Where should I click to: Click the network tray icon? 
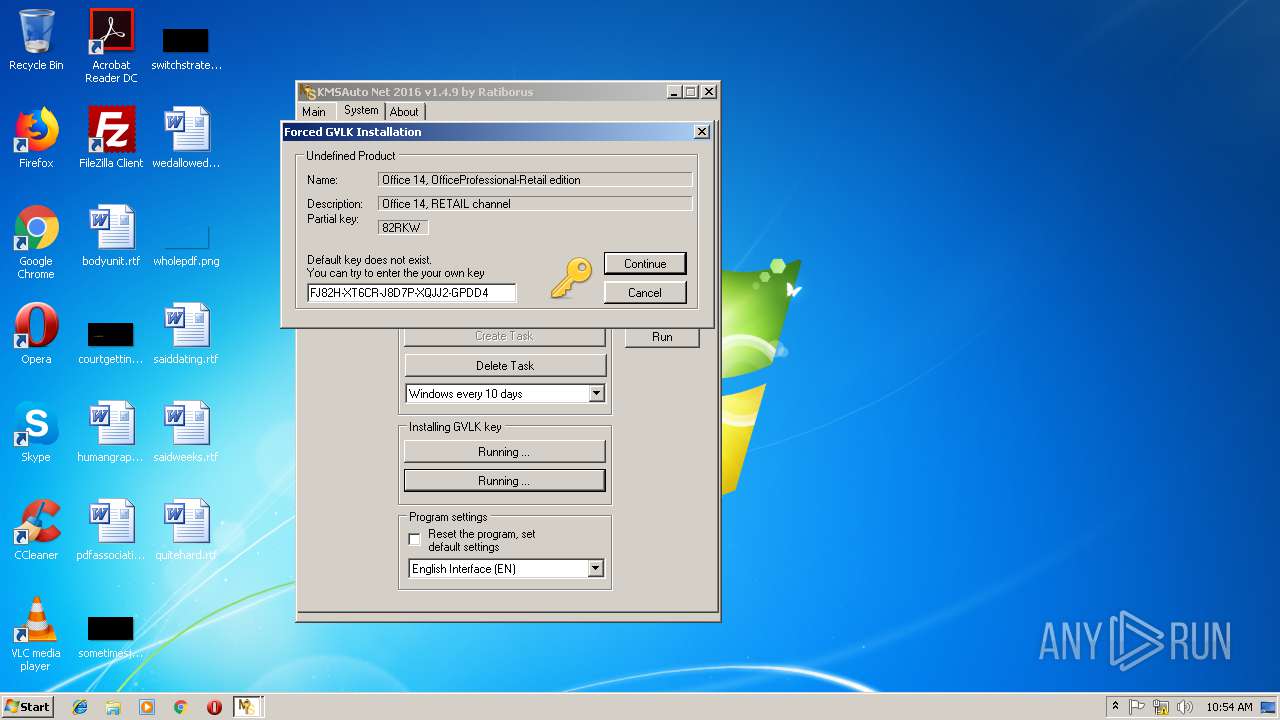(1161, 707)
